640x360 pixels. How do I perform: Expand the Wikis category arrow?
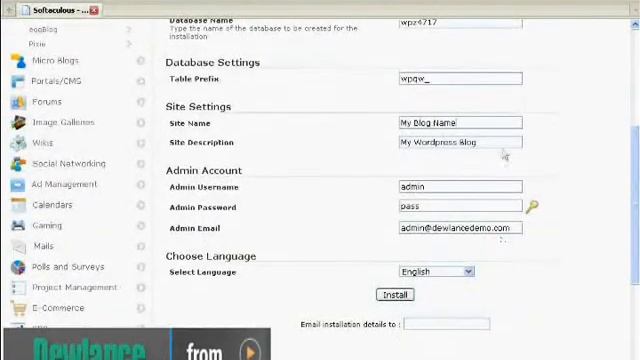141,143
